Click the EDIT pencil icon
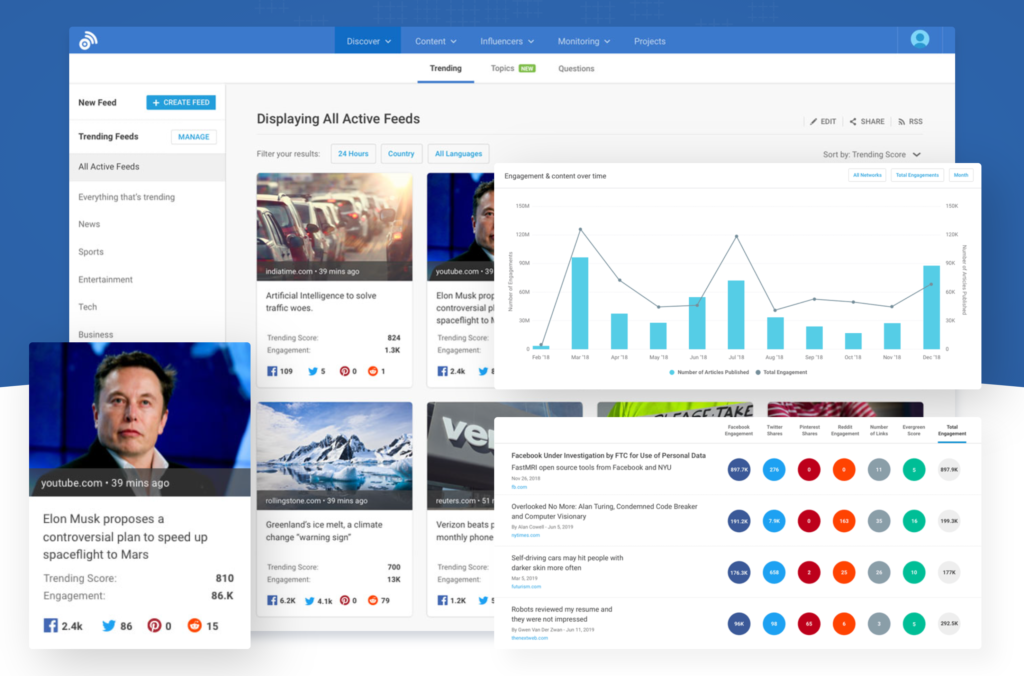Image resolution: width=1024 pixels, height=676 pixels. [x=813, y=121]
